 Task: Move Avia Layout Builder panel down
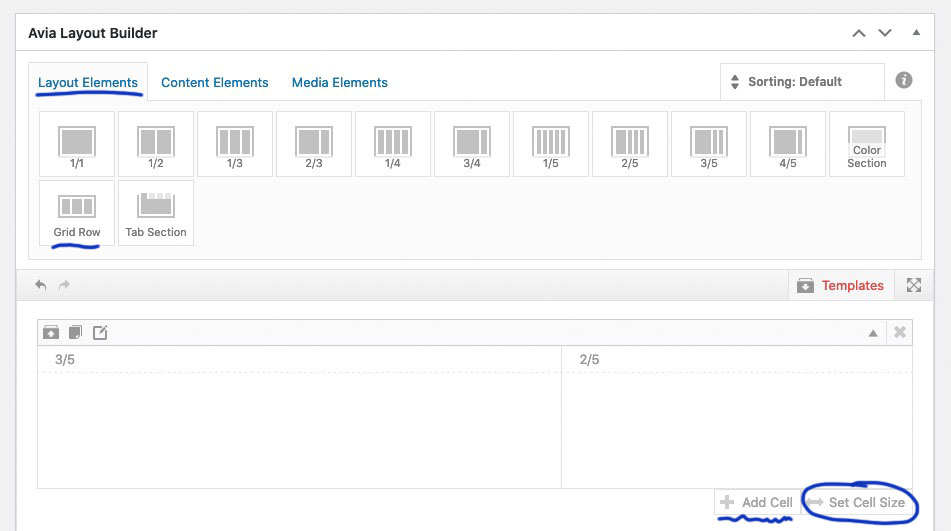pos(885,33)
